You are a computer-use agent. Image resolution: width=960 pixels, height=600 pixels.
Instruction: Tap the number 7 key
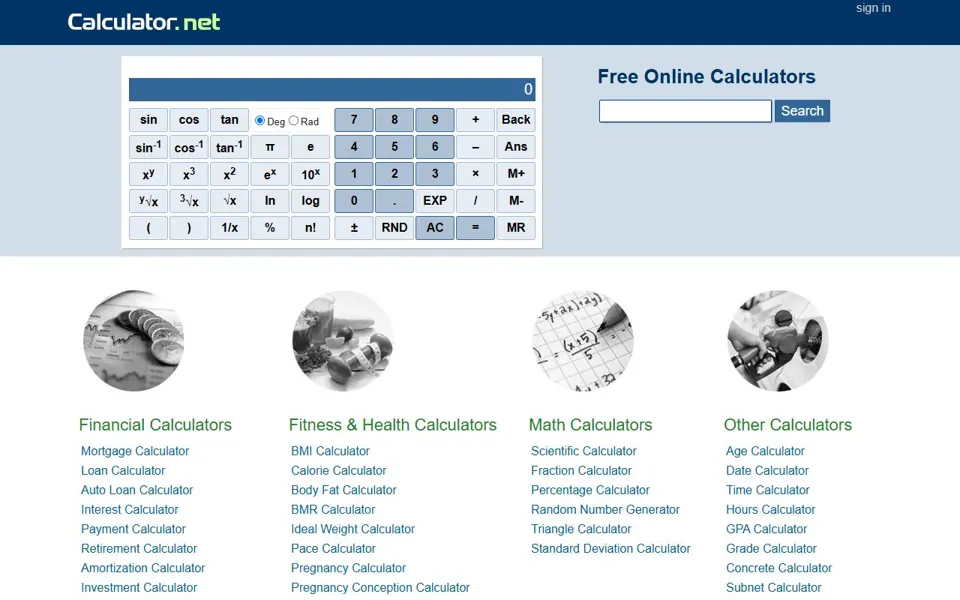coord(354,120)
